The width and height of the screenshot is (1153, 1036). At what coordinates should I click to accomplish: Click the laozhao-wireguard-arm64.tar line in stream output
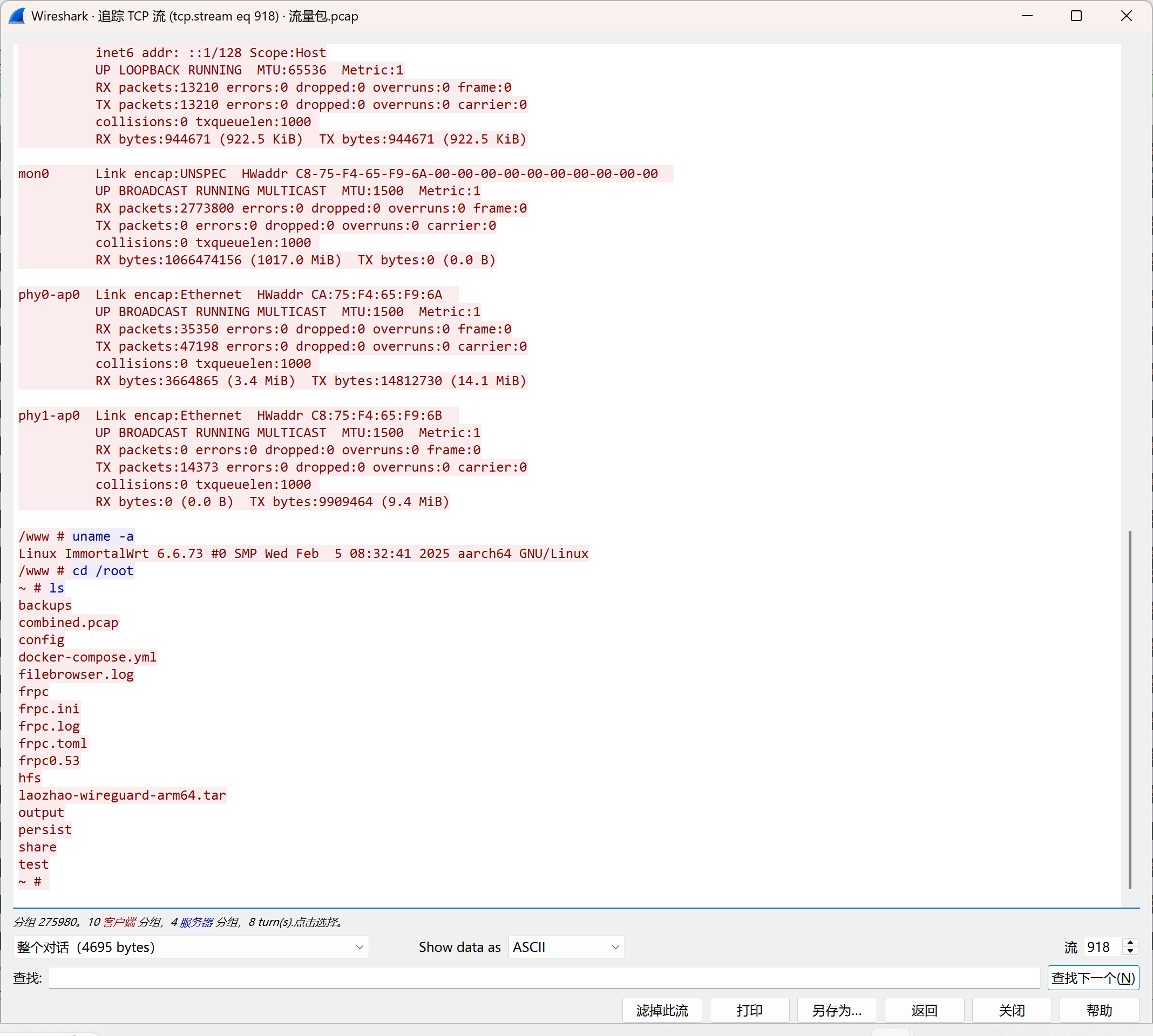[x=122, y=795]
